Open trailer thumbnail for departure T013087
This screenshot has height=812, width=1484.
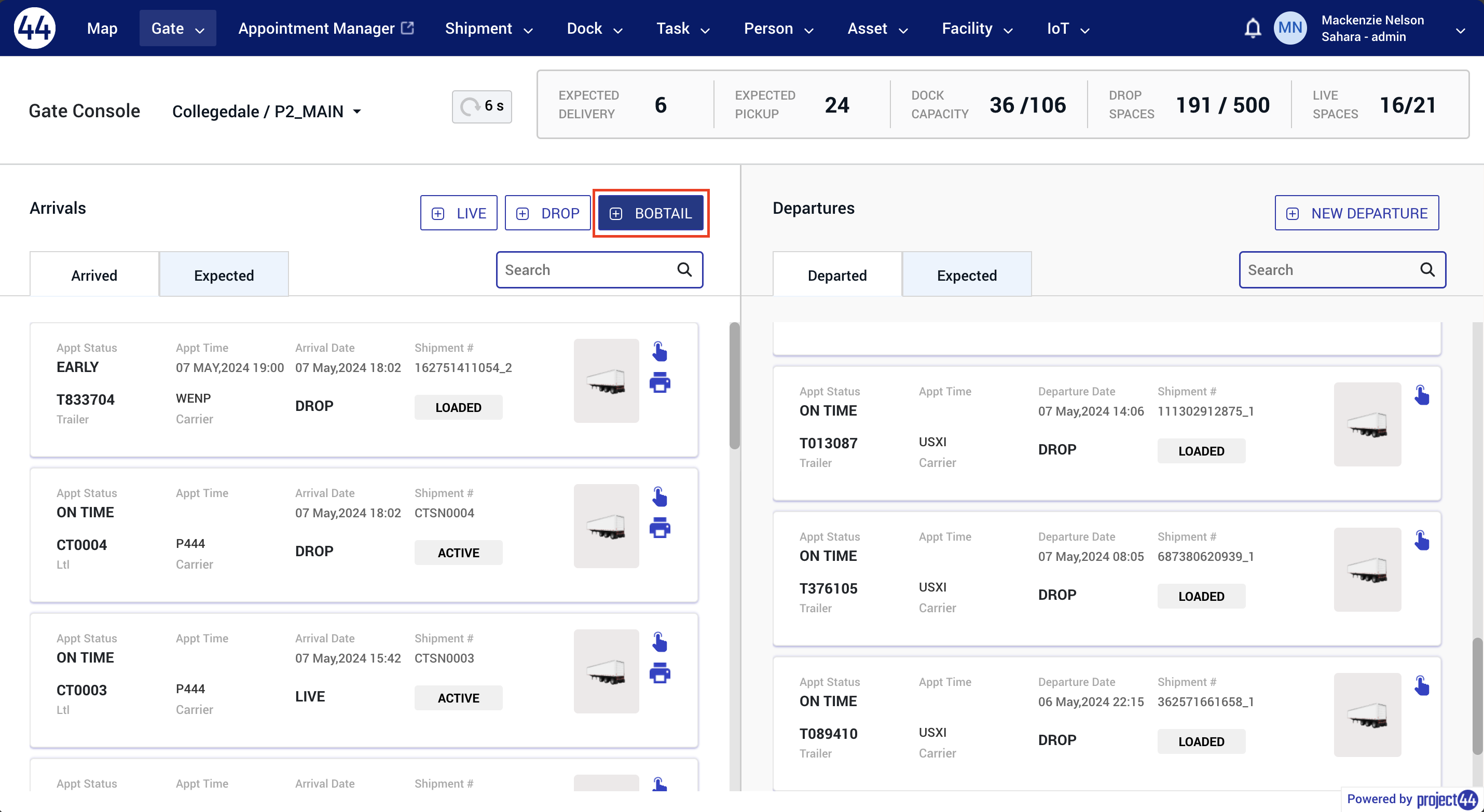(1368, 424)
